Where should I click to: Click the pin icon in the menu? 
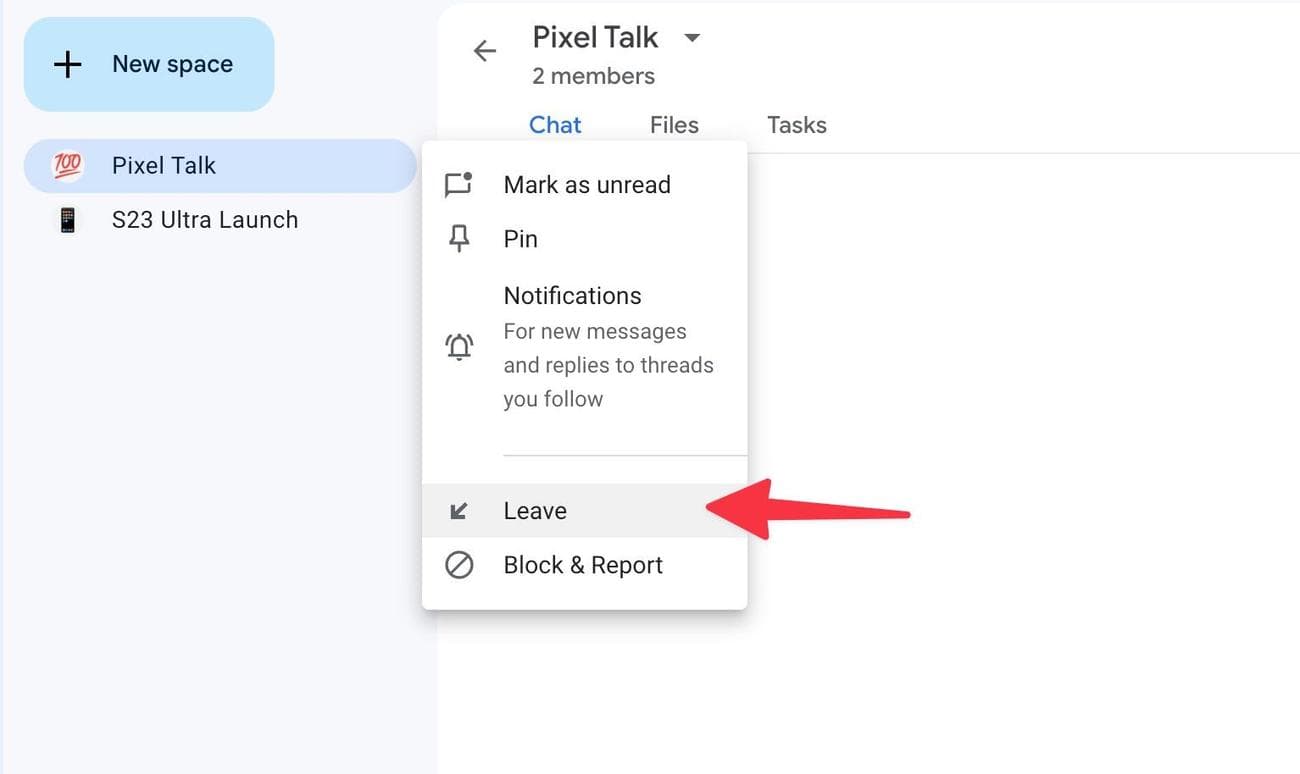459,239
